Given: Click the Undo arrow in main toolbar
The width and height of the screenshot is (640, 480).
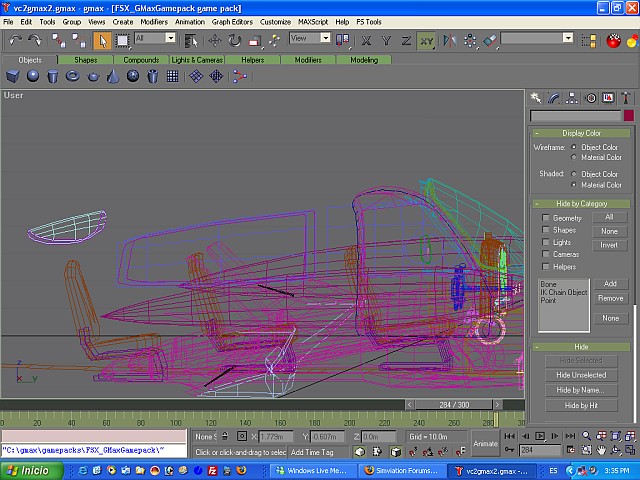Looking at the screenshot, I should (15, 40).
